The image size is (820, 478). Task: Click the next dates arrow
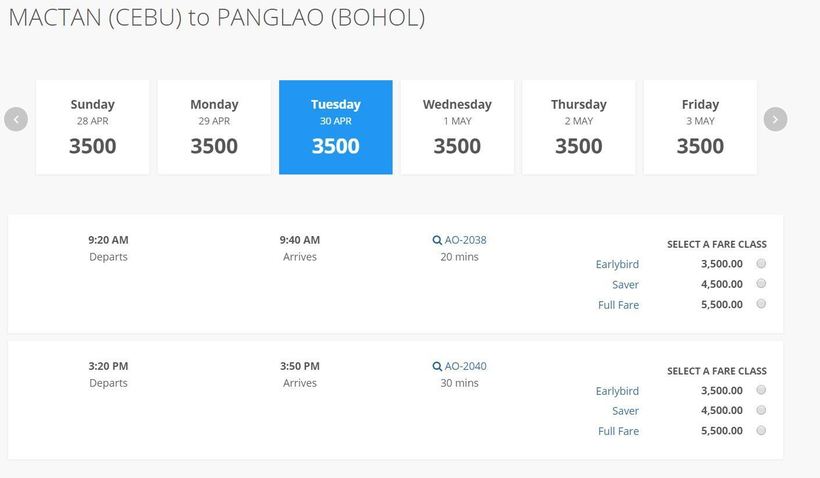click(775, 119)
